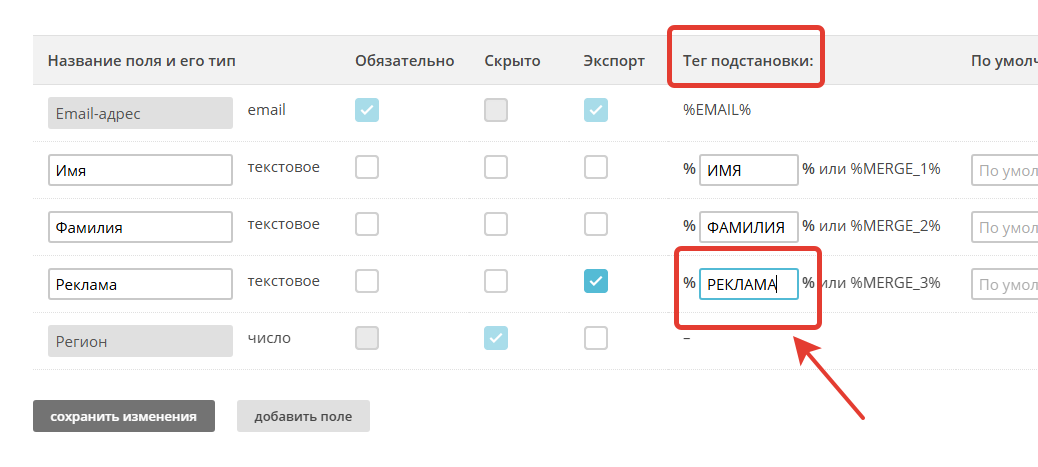Viewport: 1038px width, 467px height.
Task: Toggle Скрыто checkbox in Реклама row
Action: 496,282
